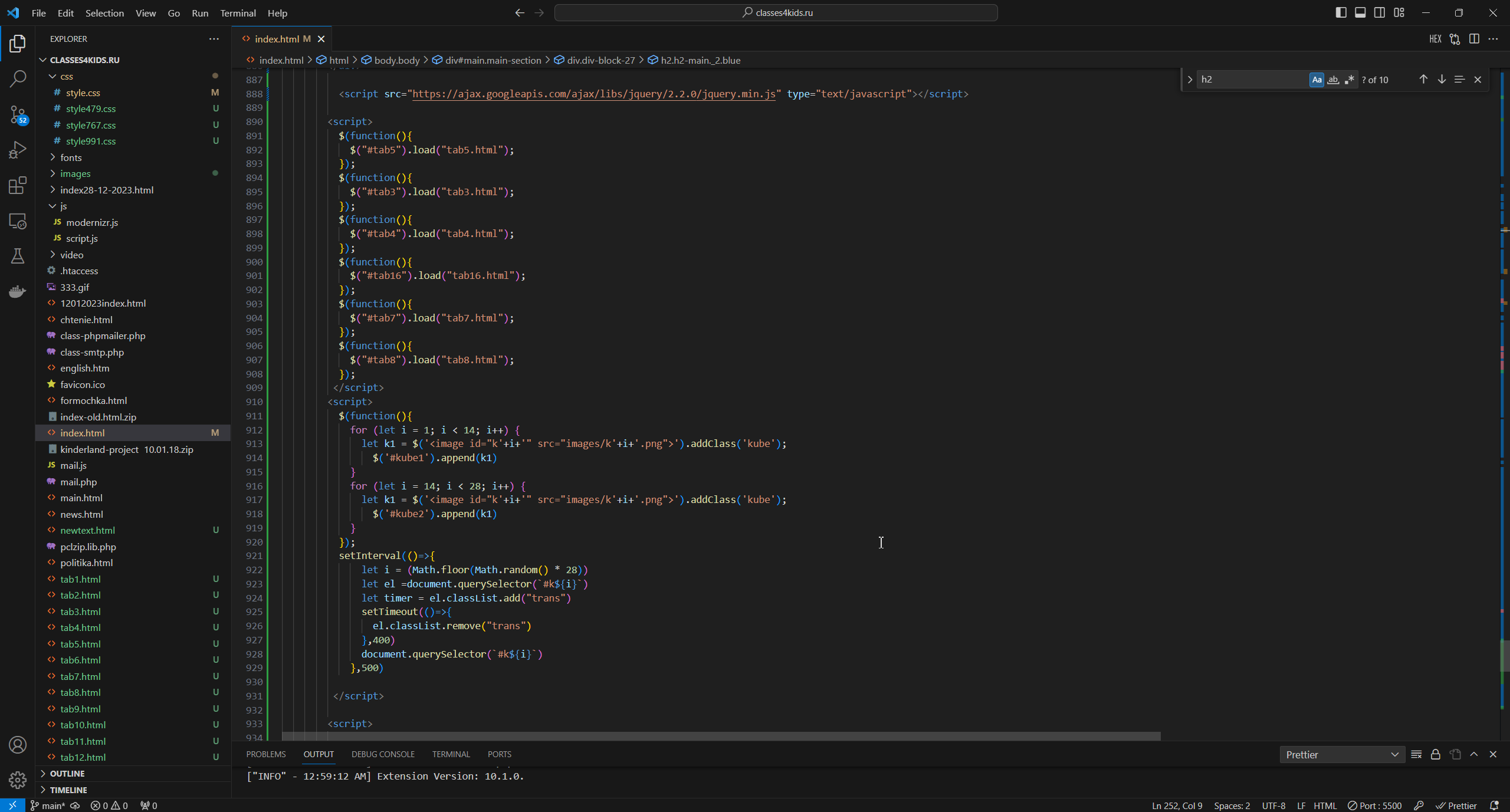Open the Terminal menu
Screen dimensions: 1510x812
[238, 13]
